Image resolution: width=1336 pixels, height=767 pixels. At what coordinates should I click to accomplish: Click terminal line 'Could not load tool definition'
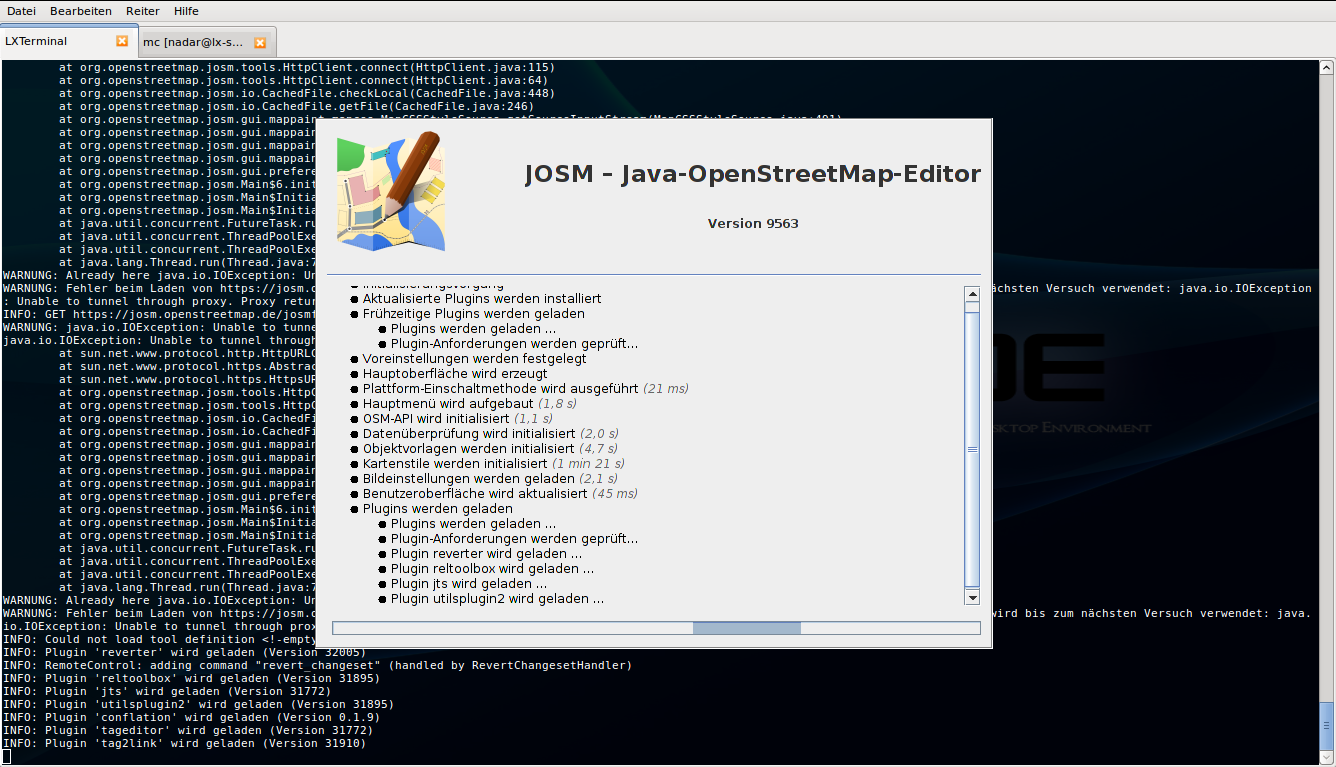158,639
